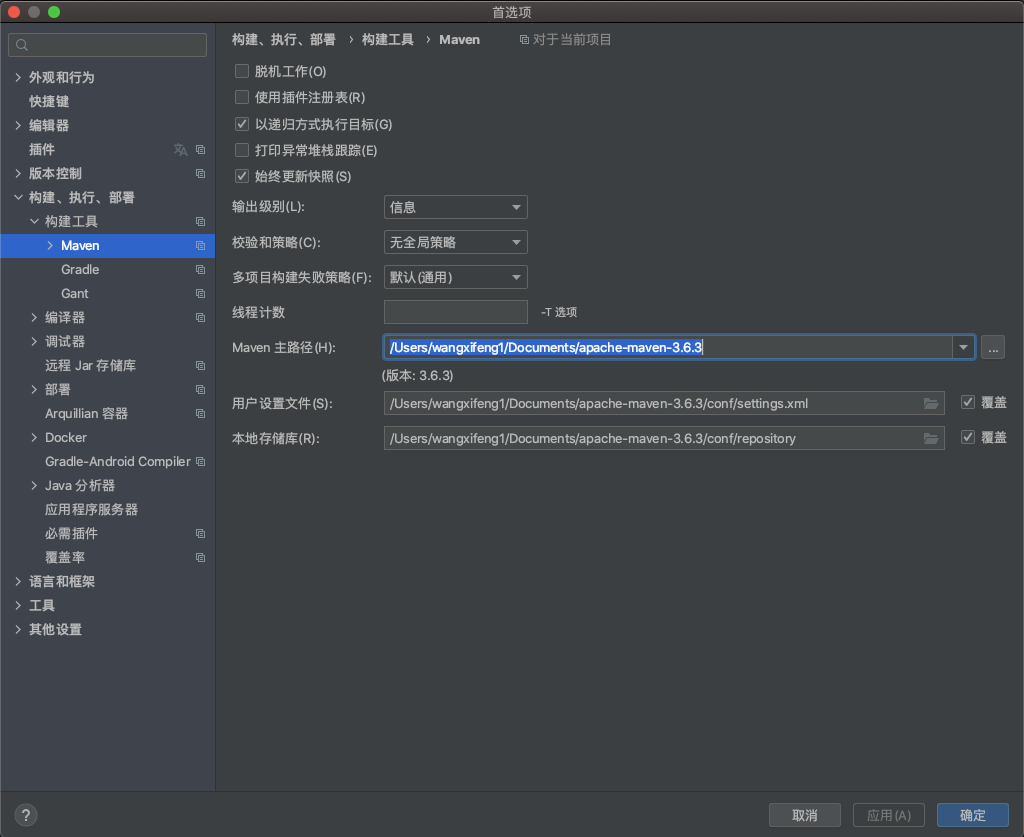Viewport: 1024px width, 837px height.
Task: Expand the 语言和框架 section
Action: (18, 582)
